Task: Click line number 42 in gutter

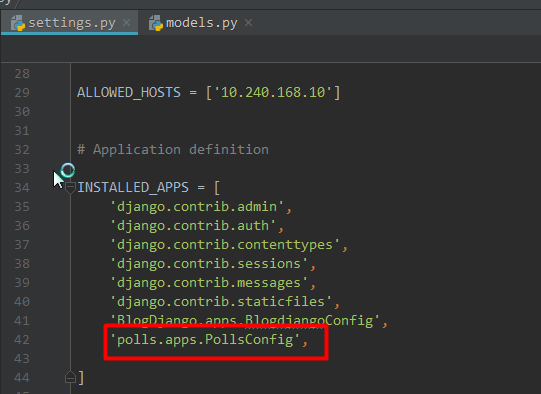Action: coord(22,339)
